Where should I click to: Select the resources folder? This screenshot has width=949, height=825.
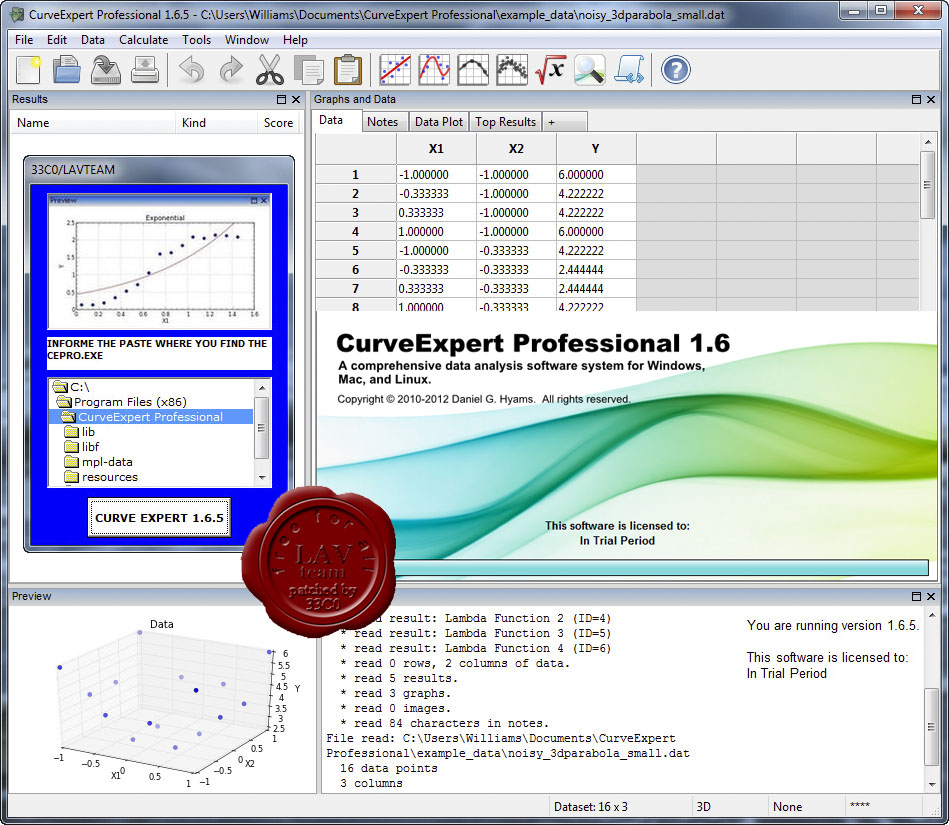tap(101, 477)
